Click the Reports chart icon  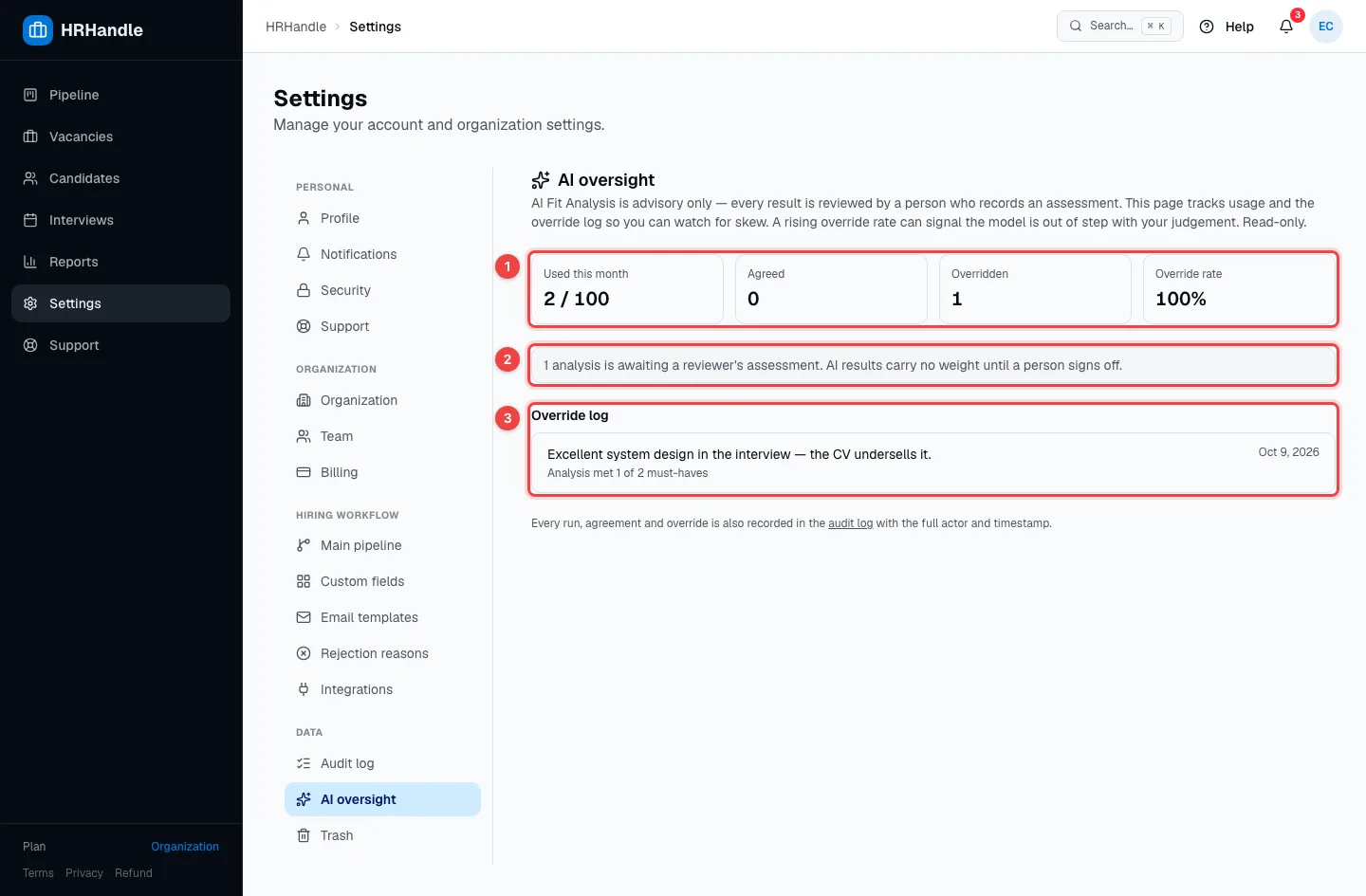[x=30, y=262]
